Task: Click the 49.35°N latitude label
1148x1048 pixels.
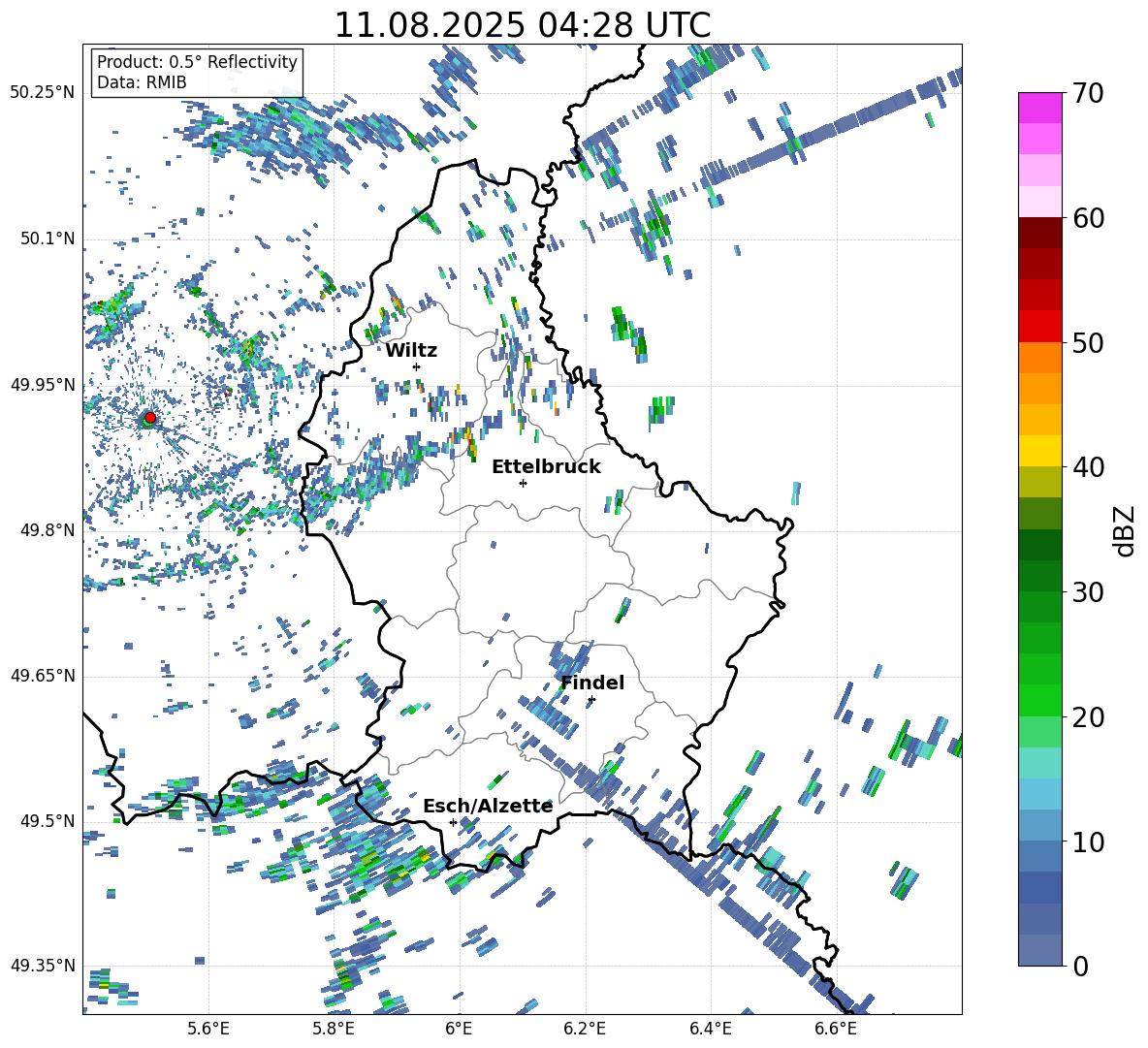Action: (44, 966)
